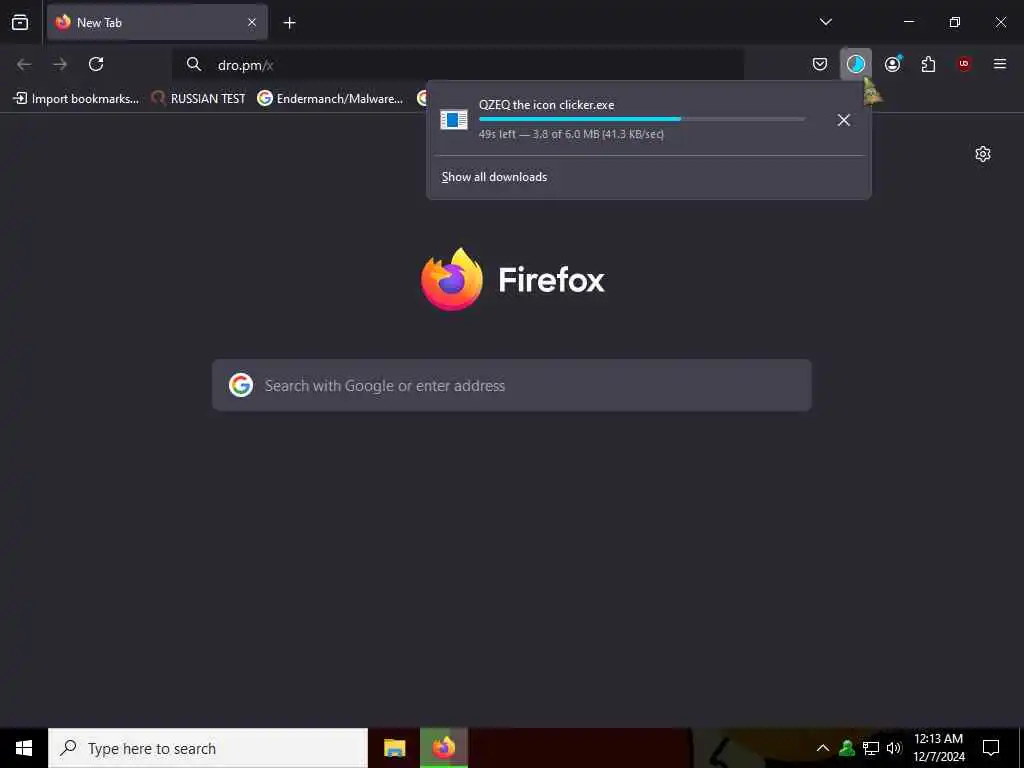Open File Explorer from the taskbar
The width and height of the screenshot is (1024, 768).
point(394,748)
